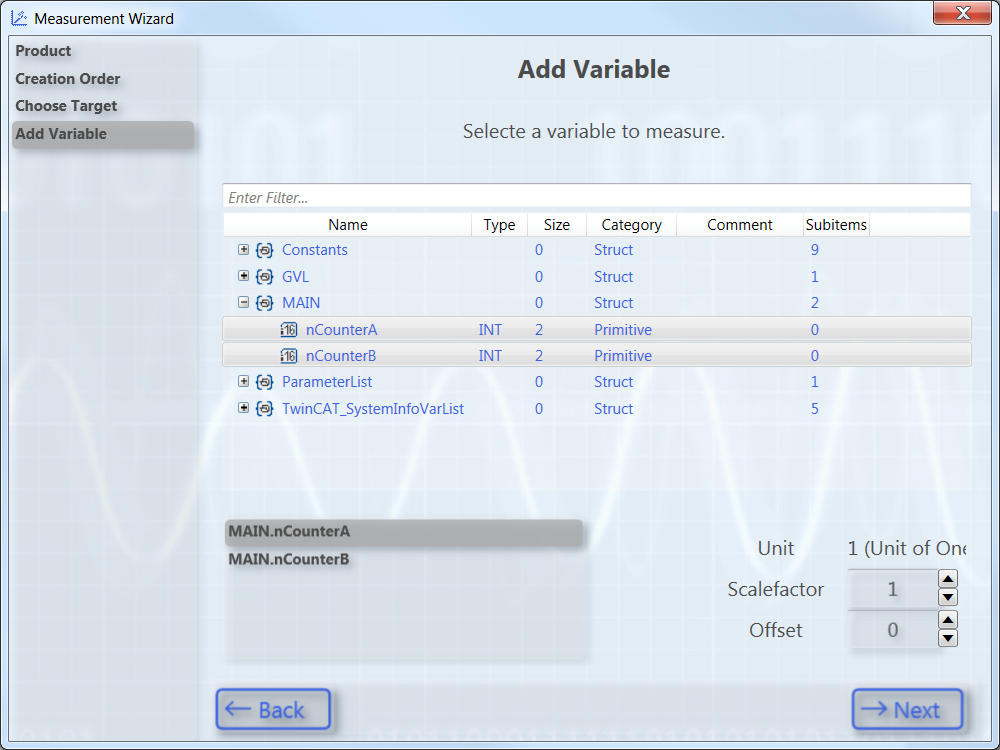Click the Offset value field
1000x750 pixels.
[892, 630]
